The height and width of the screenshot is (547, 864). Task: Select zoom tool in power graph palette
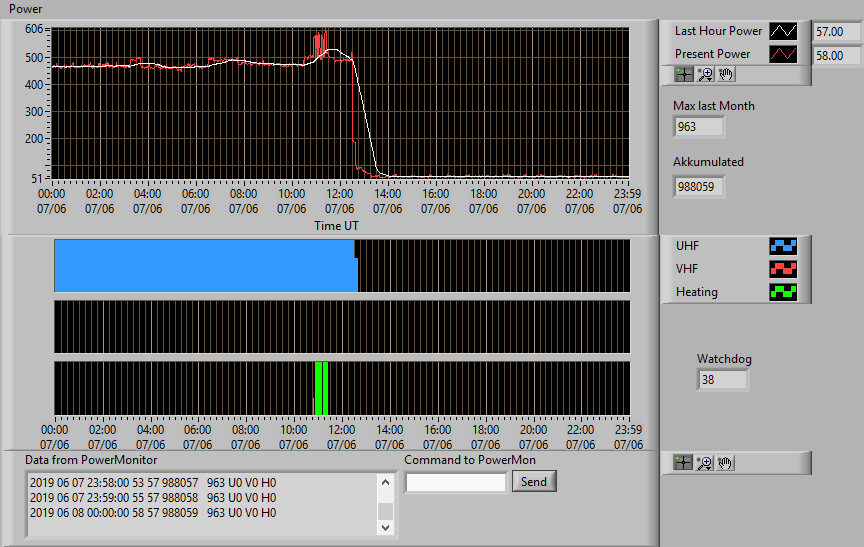(x=705, y=74)
